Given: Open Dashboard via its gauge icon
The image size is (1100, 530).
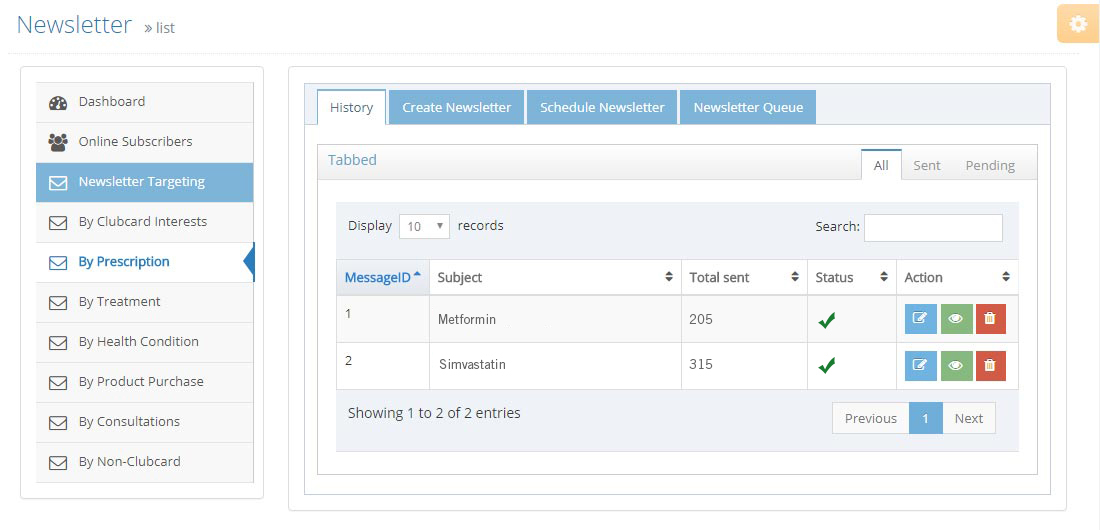Looking at the screenshot, I should 58,102.
